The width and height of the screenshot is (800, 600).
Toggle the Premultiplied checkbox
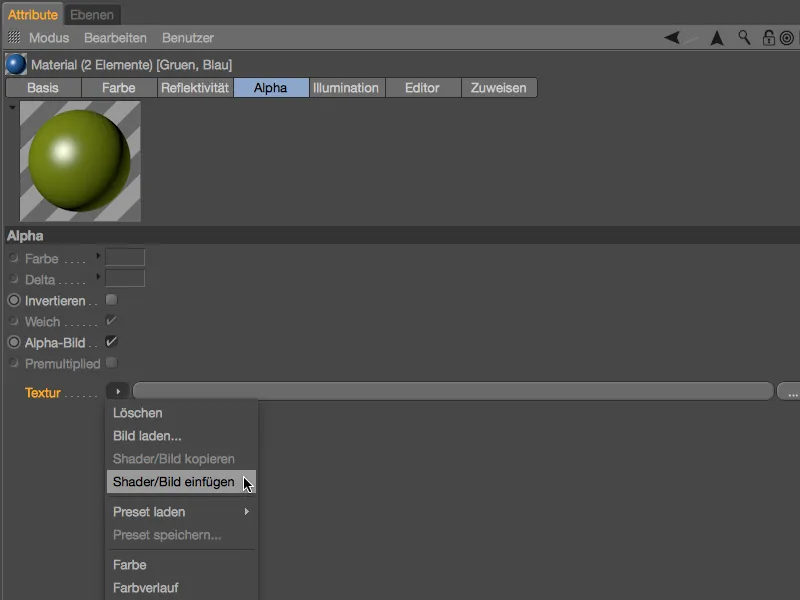coord(111,363)
